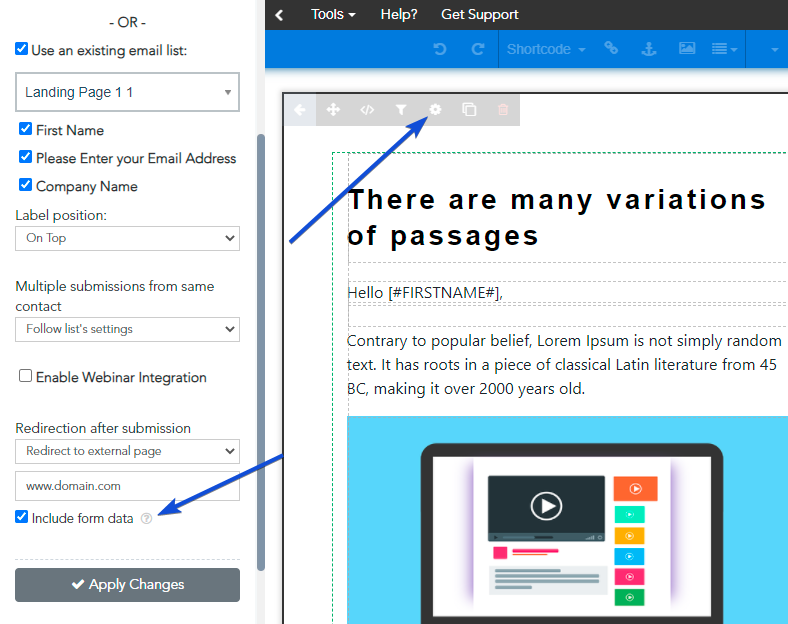This screenshot has height=624, width=788.
Task: Click the Apply Changes button
Action: point(128,585)
